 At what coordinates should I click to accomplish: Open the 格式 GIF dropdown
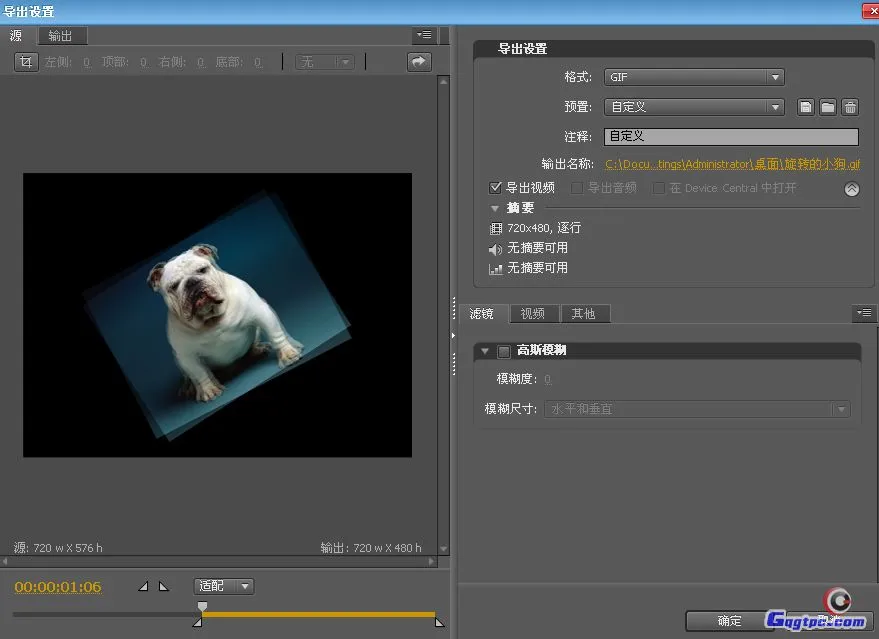(694, 77)
